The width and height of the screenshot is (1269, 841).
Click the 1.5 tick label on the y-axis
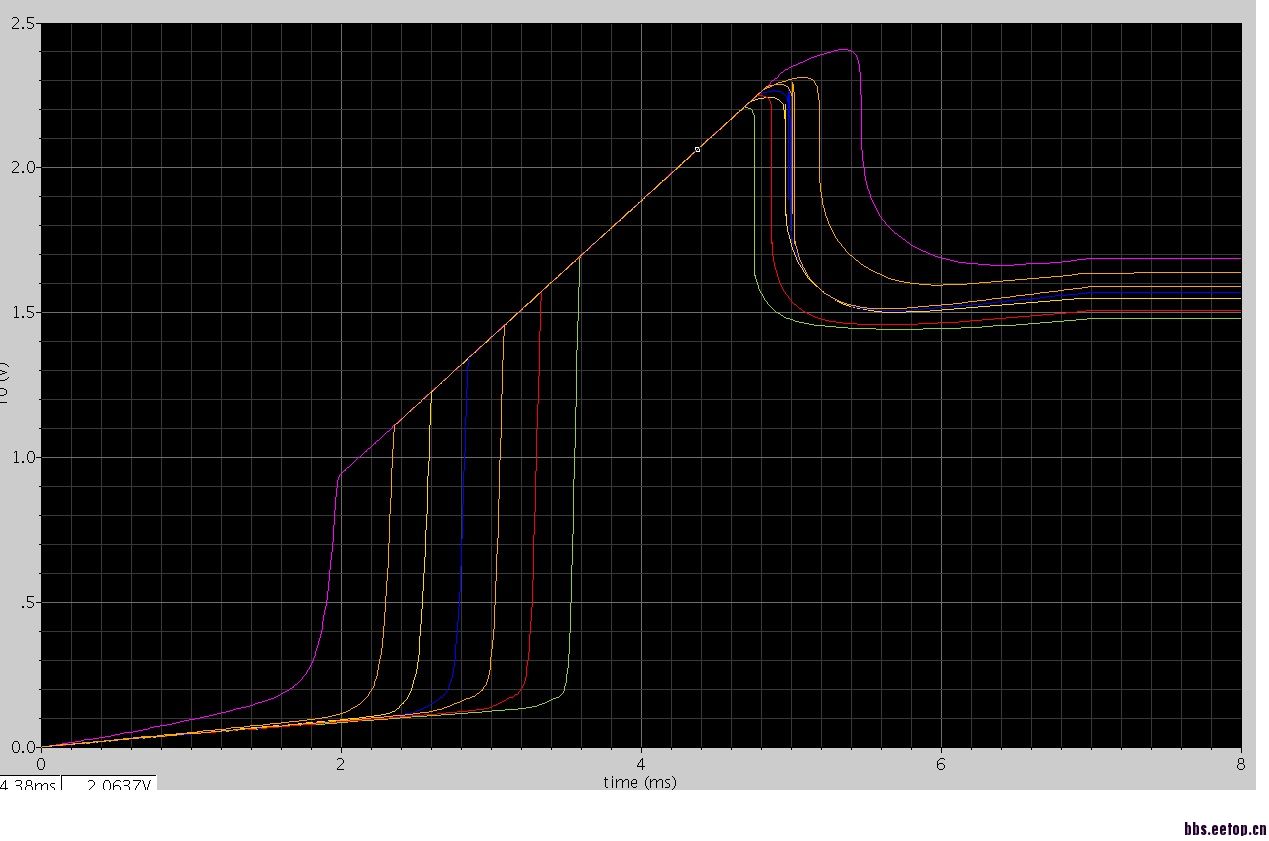click(24, 312)
